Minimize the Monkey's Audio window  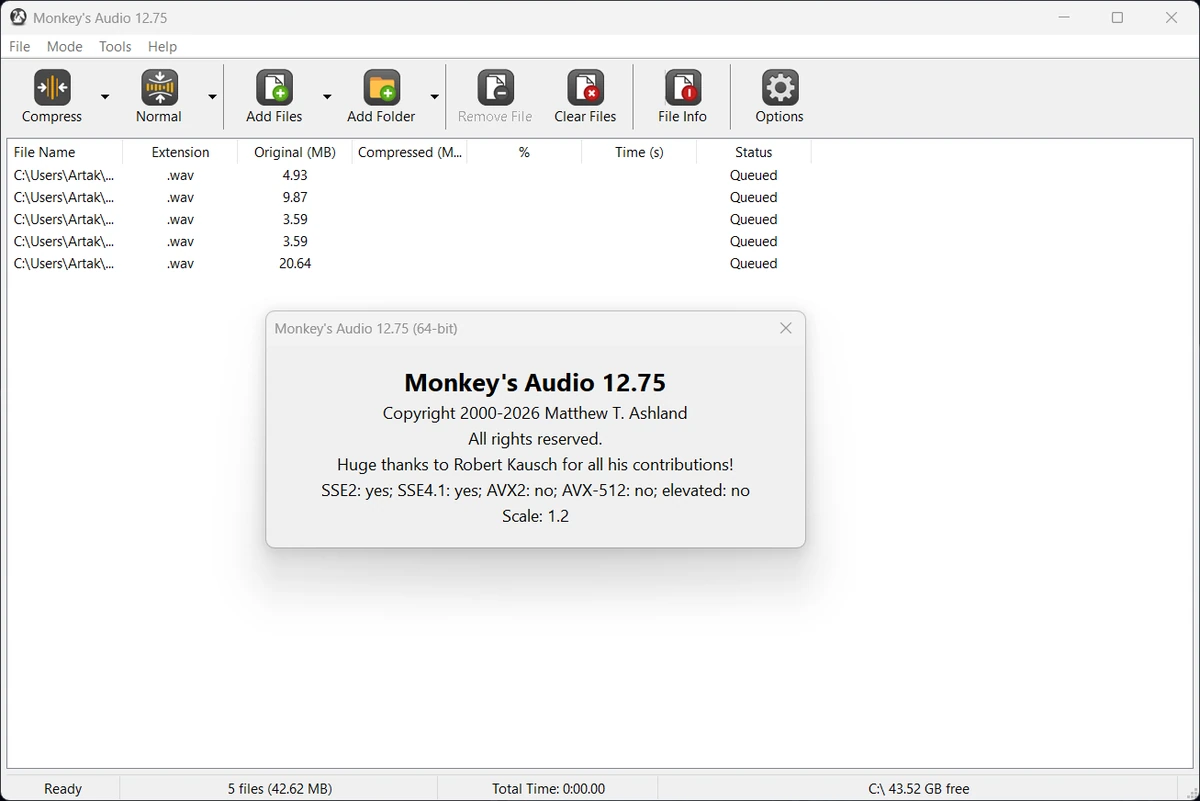(1064, 17)
